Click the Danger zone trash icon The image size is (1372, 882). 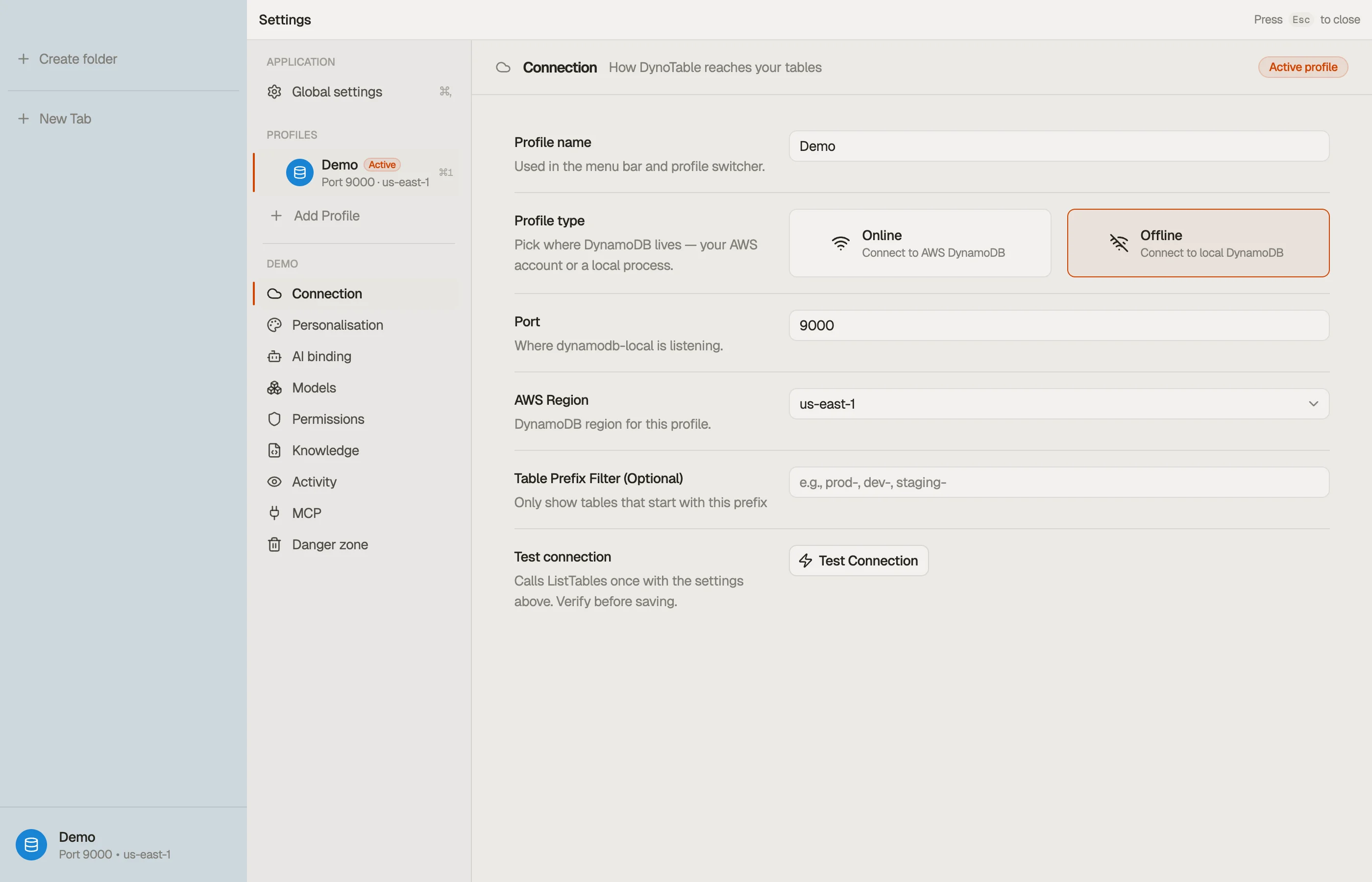[274, 545]
